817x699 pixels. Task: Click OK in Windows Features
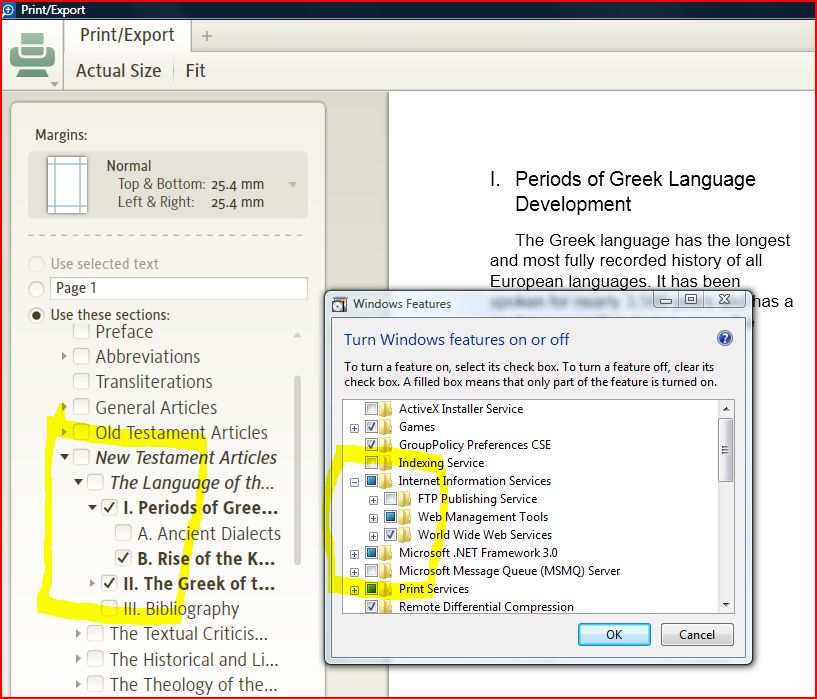tap(614, 634)
